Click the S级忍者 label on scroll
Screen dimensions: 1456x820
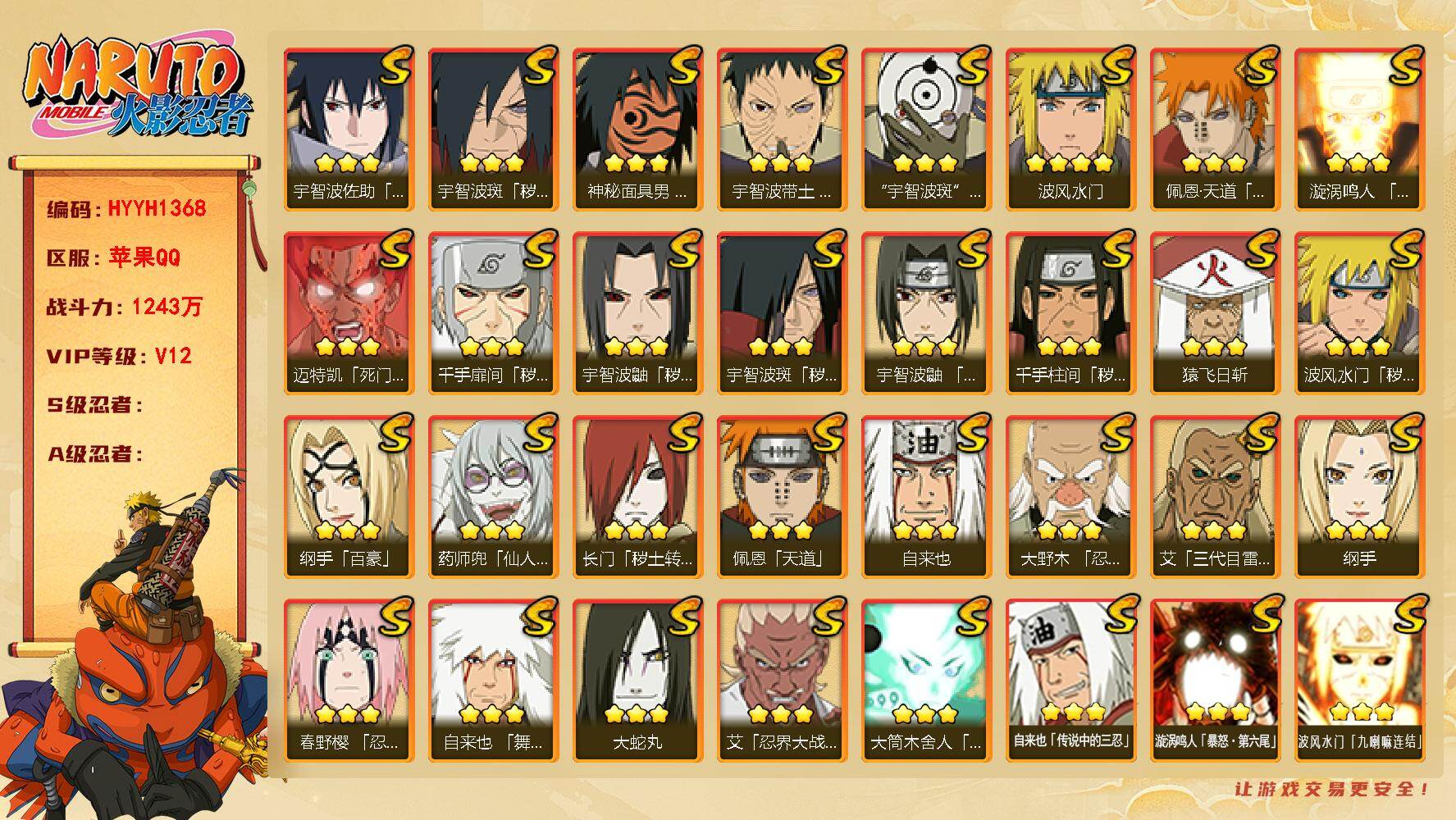(94, 405)
